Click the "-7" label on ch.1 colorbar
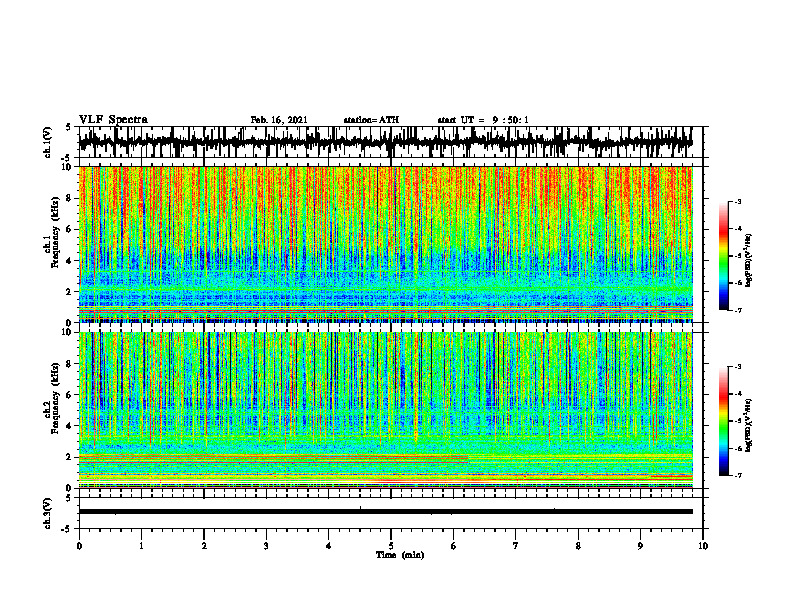792x612 pixels. point(737,311)
